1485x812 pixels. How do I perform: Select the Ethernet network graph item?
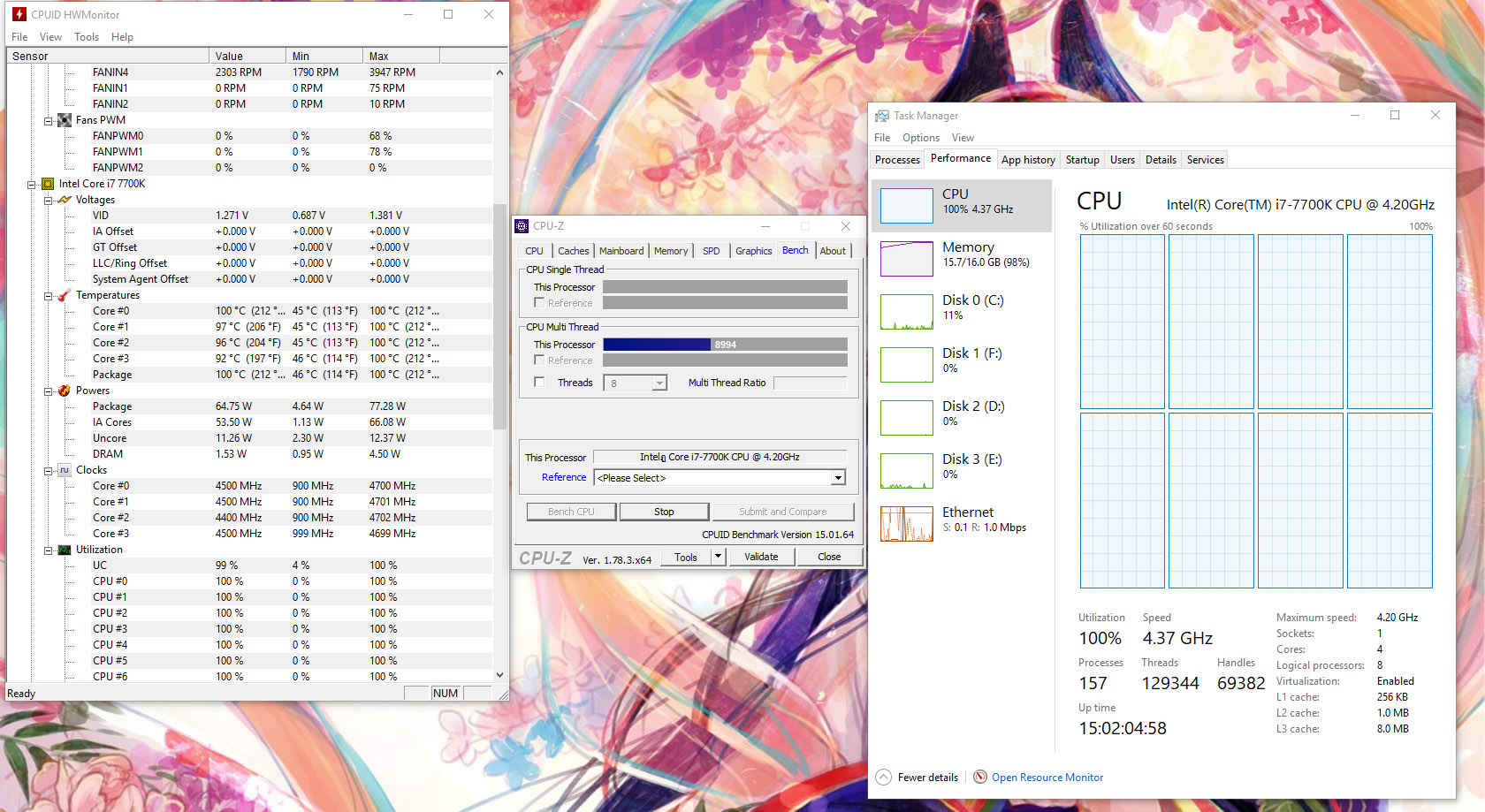962,523
